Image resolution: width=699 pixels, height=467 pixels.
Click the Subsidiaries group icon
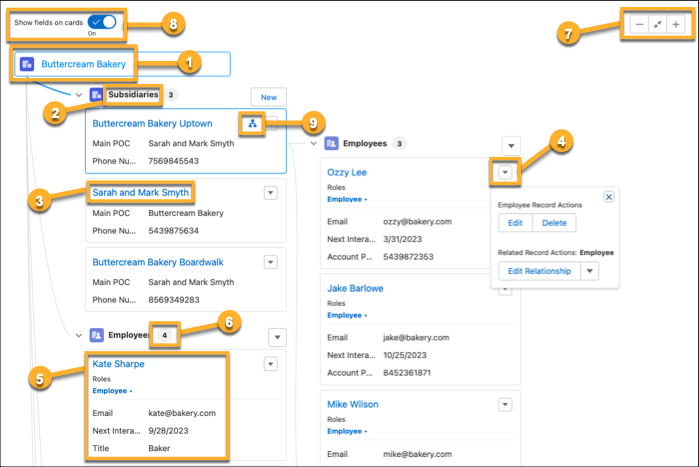point(96,95)
